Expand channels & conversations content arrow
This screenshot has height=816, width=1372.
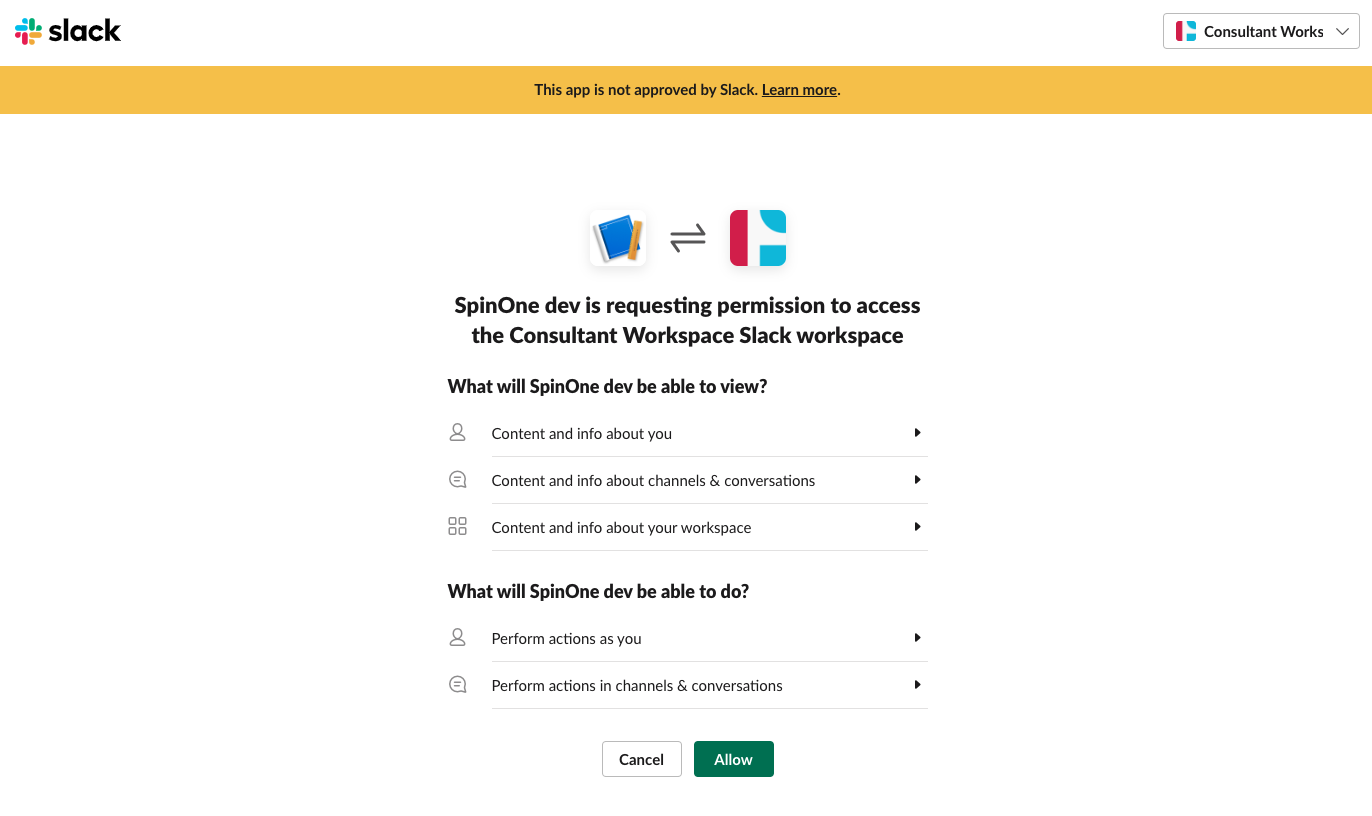[x=917, y=480]
